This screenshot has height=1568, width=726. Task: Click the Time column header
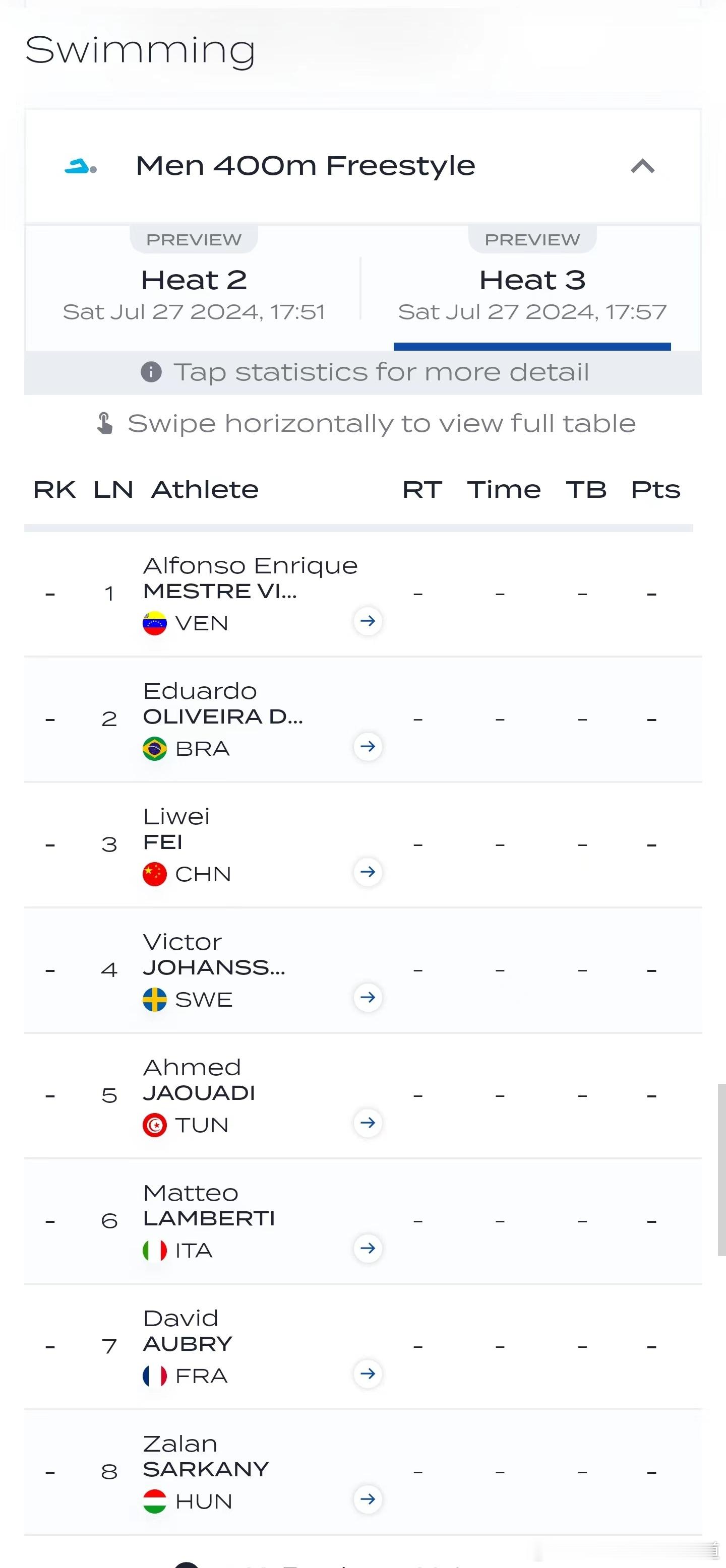click(x=504, y=489)
